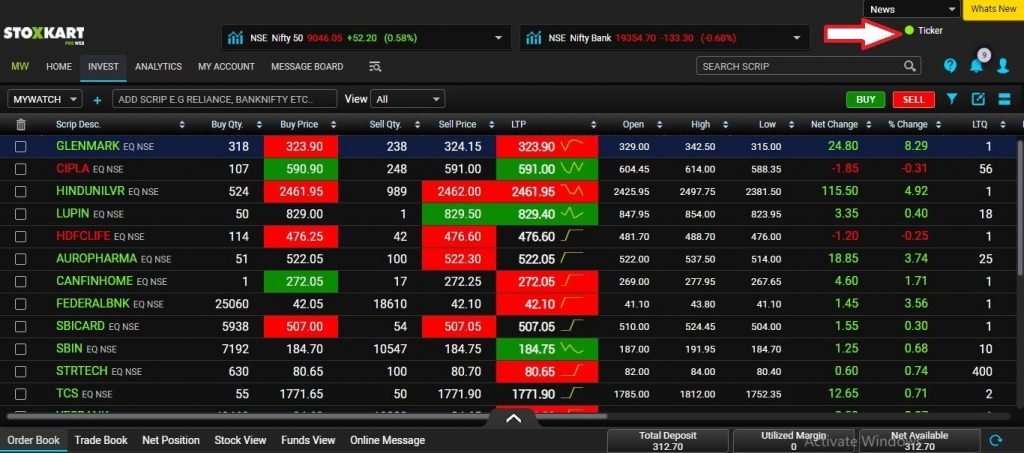Check the HINDUNILVR row checkbox
Screen dimensions: 1024x453
tap(21, 192)
